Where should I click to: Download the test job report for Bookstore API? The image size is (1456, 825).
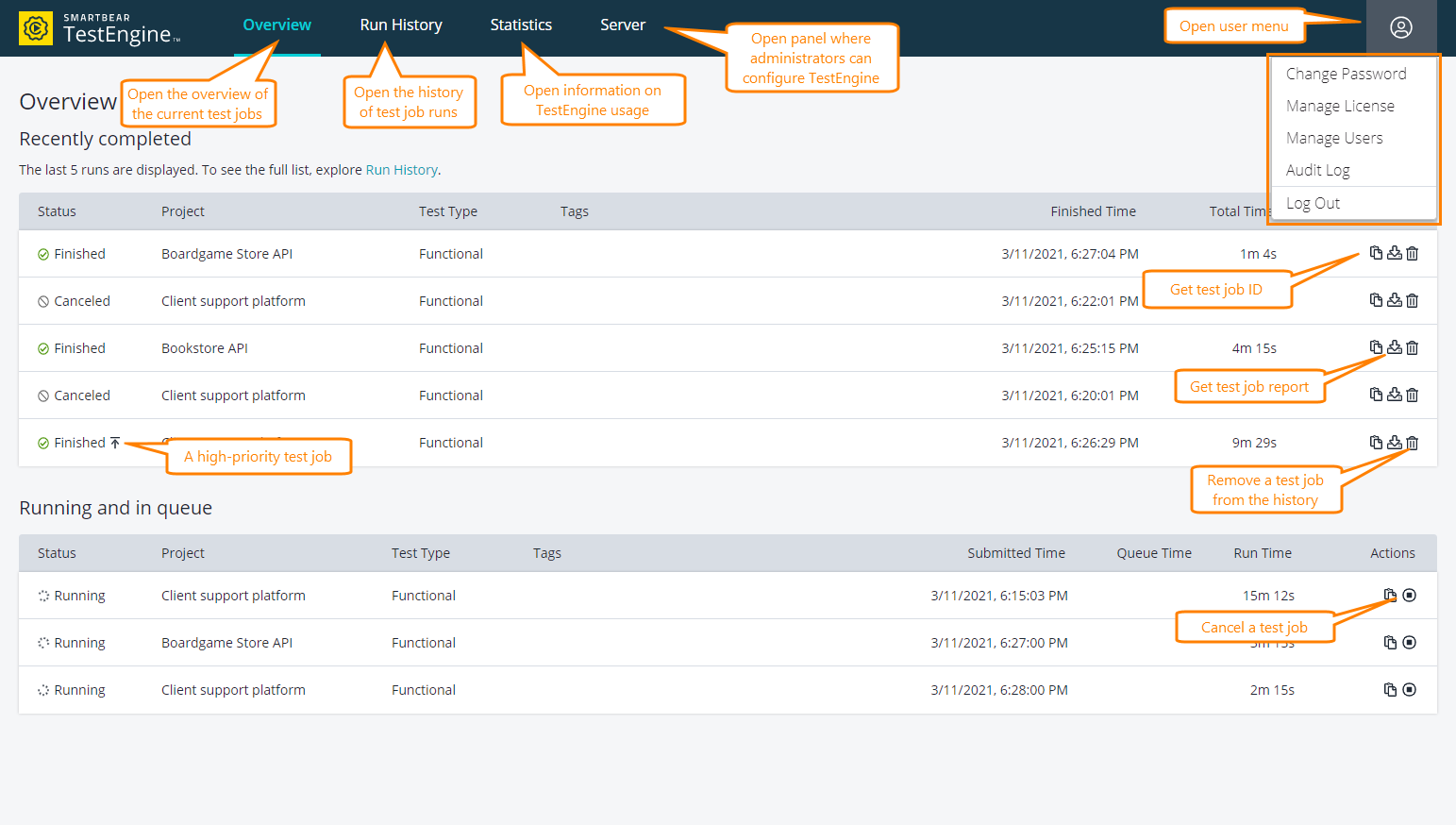point(1394,347)
